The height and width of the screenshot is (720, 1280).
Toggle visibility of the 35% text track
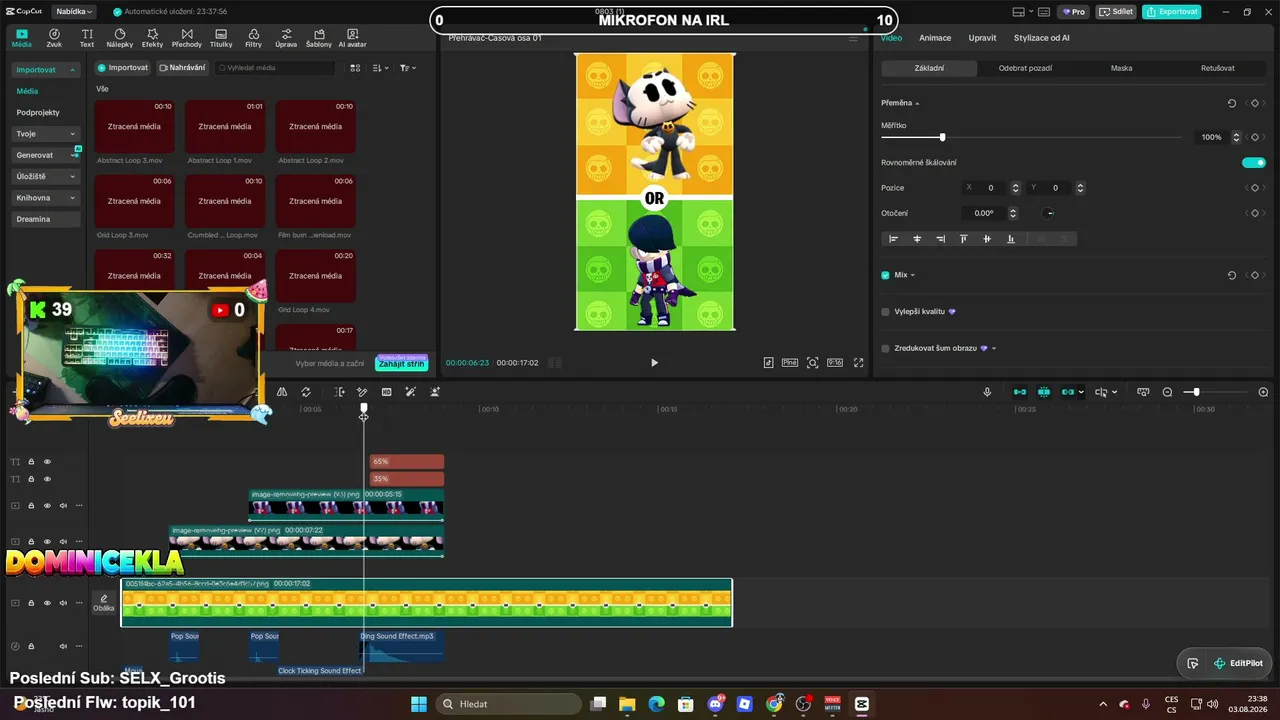click(47, 479)
